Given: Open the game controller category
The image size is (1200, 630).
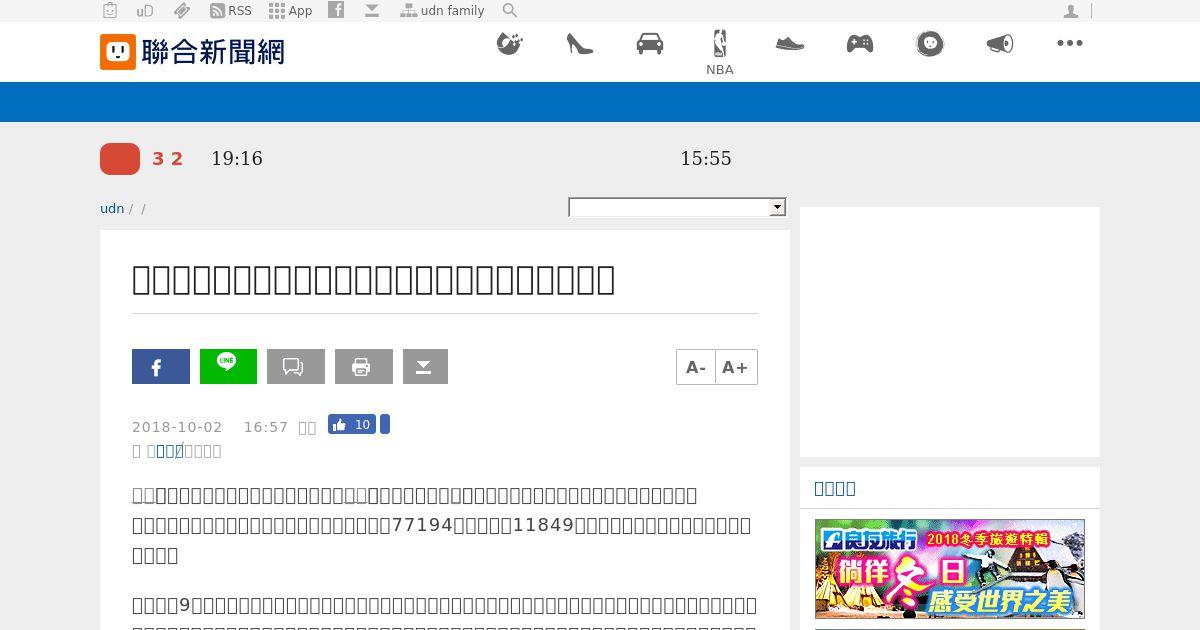Looking at the screenshot, I should 860,44.
